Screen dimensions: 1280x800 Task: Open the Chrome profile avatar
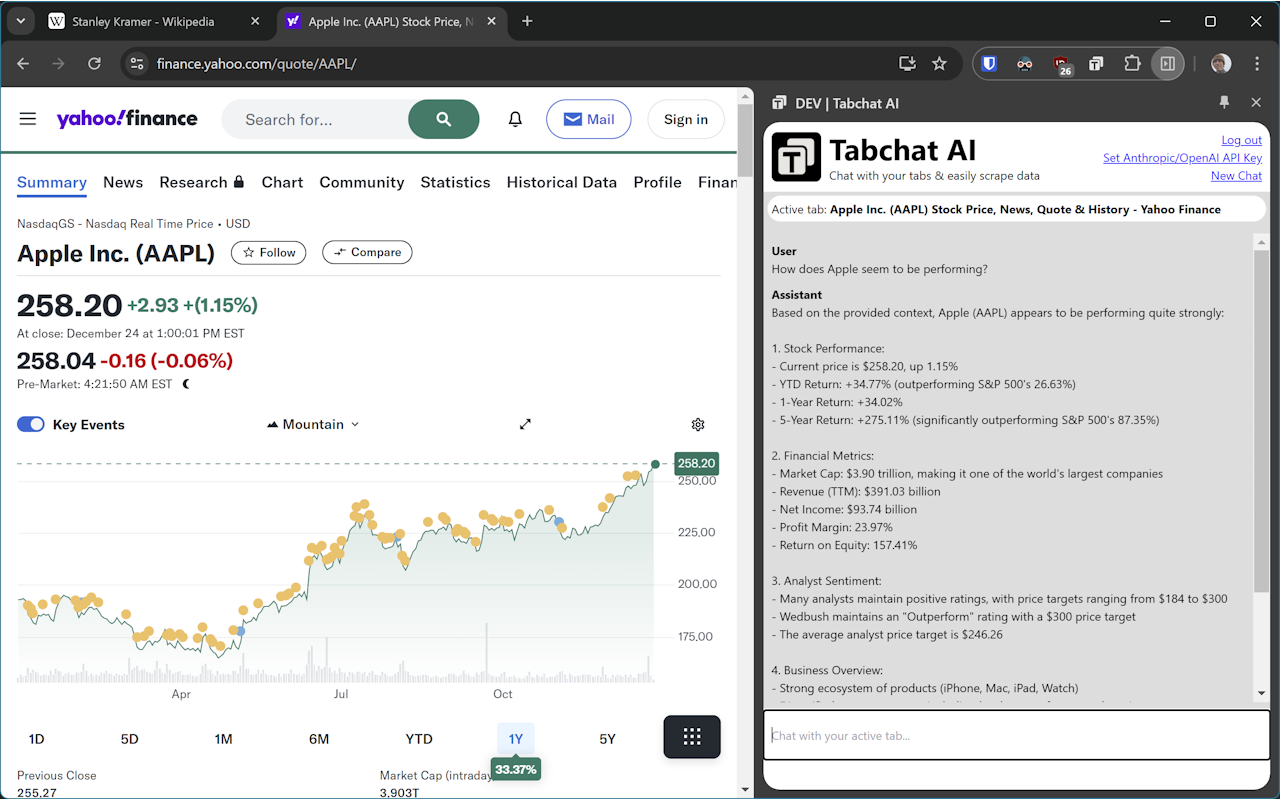(1221, 64)
